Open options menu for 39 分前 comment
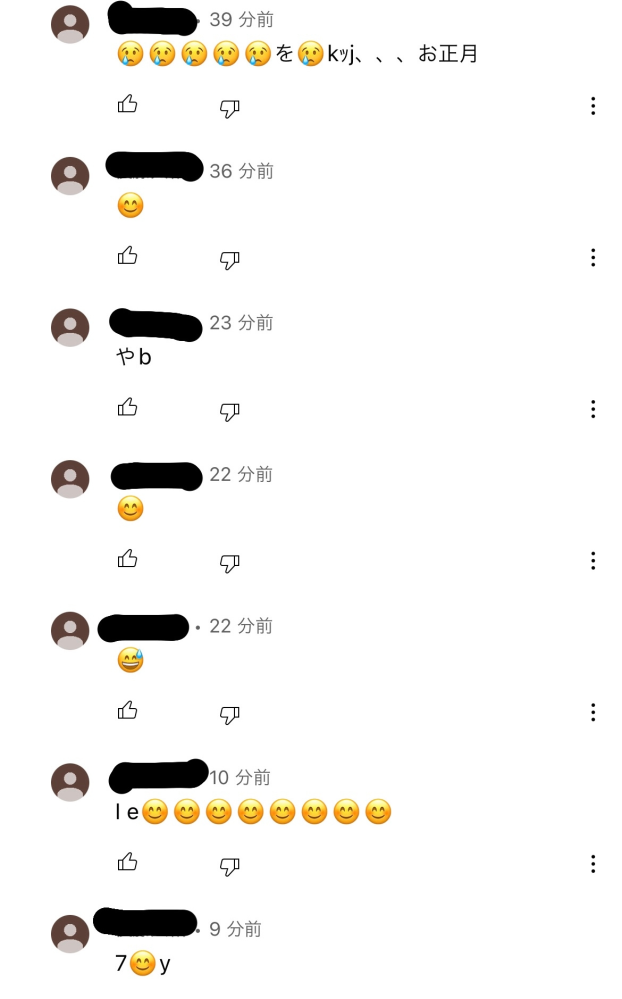The image size is (622, 999). click(x=593, y=106)
